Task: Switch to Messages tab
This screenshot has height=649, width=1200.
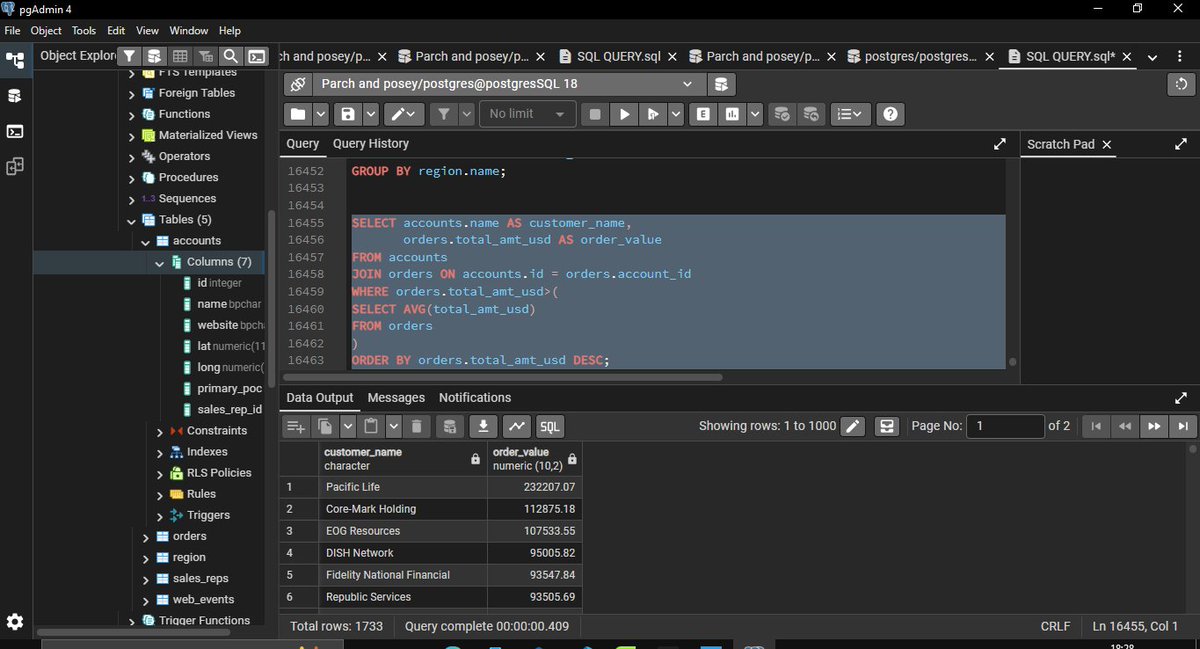Action: point(396,398)
